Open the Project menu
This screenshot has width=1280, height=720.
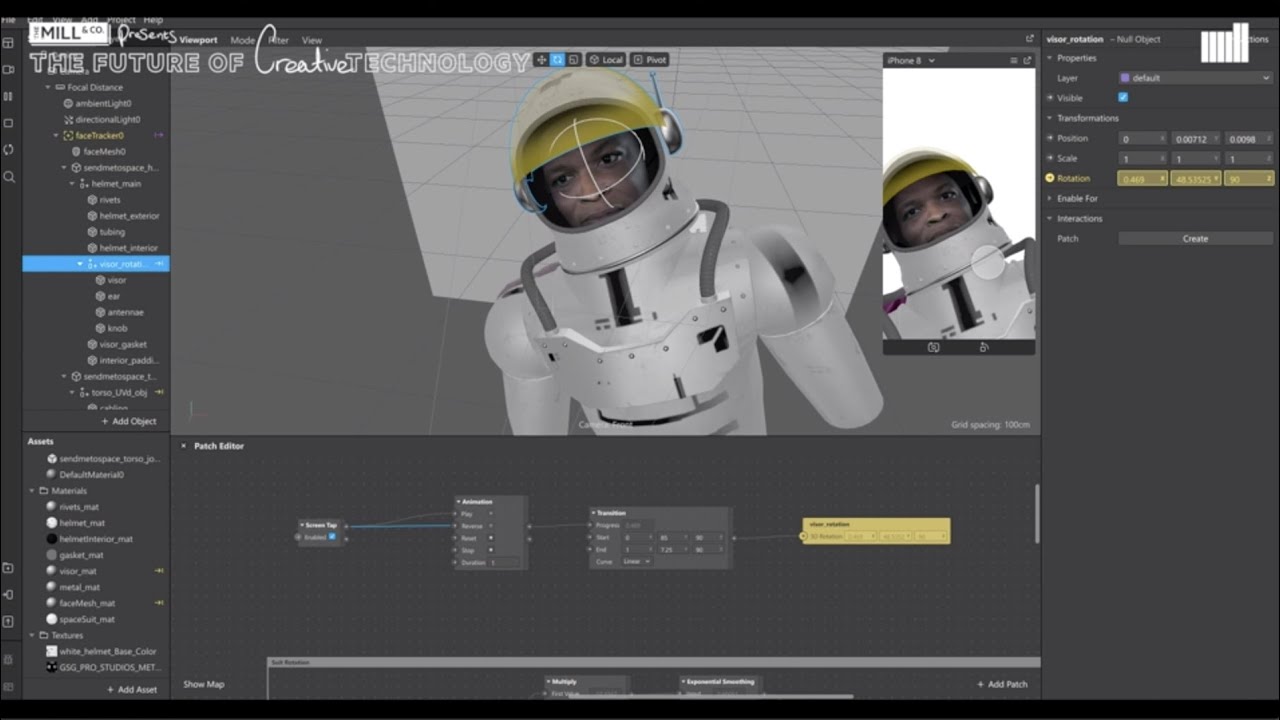pyautogui.click(x=121, y=20)
